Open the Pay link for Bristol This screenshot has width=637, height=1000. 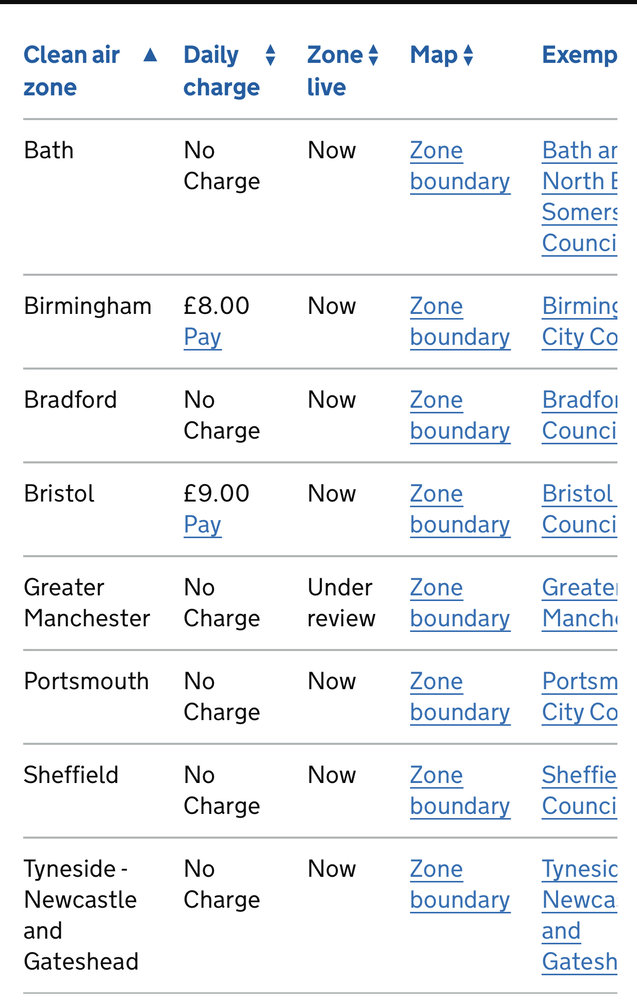(202, 524)
